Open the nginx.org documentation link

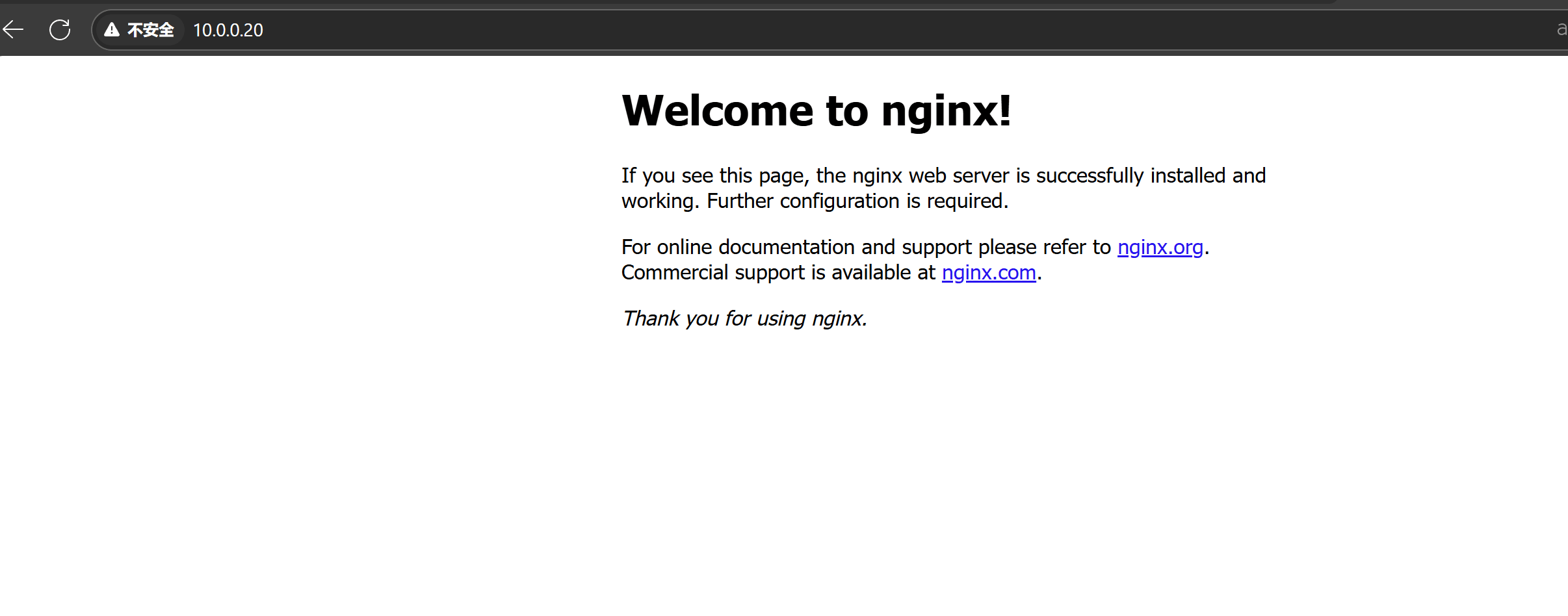[1160, 247]
